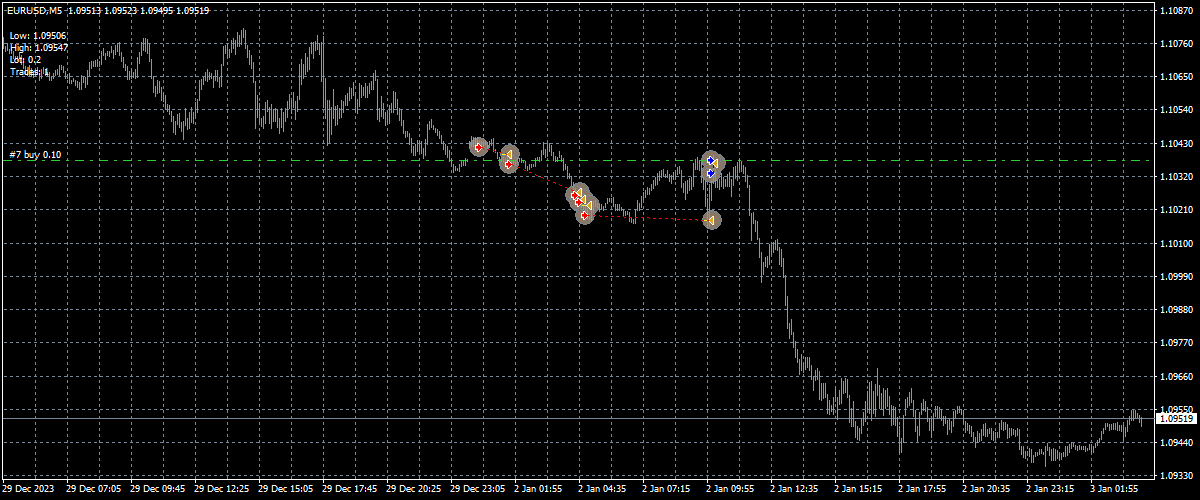Click the '29 Dec 09:45' time label

(157, 490)
